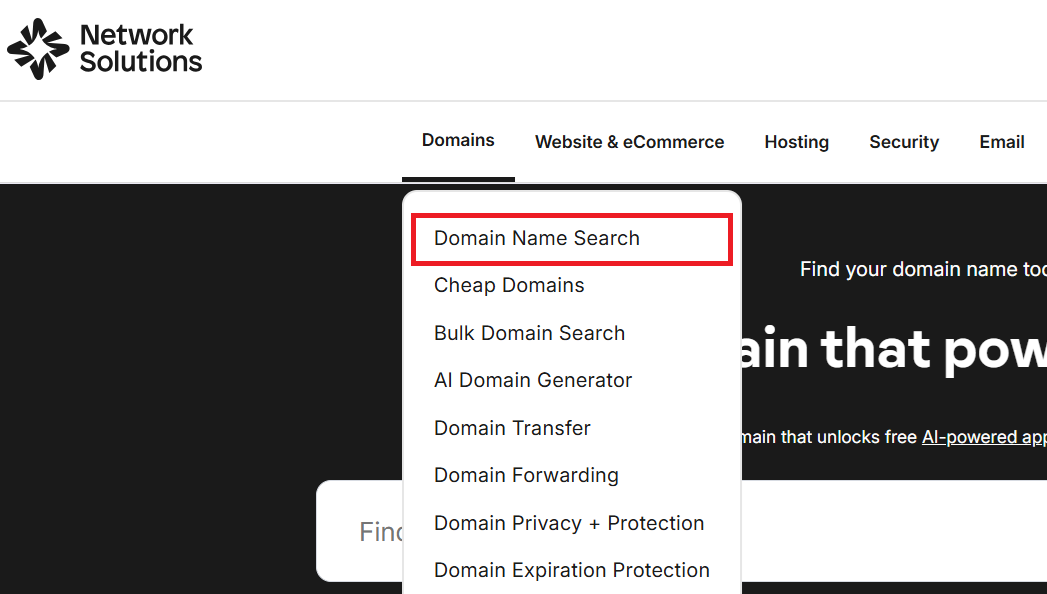
Task: Open the Hosting menu
Action: pos(797,142)
